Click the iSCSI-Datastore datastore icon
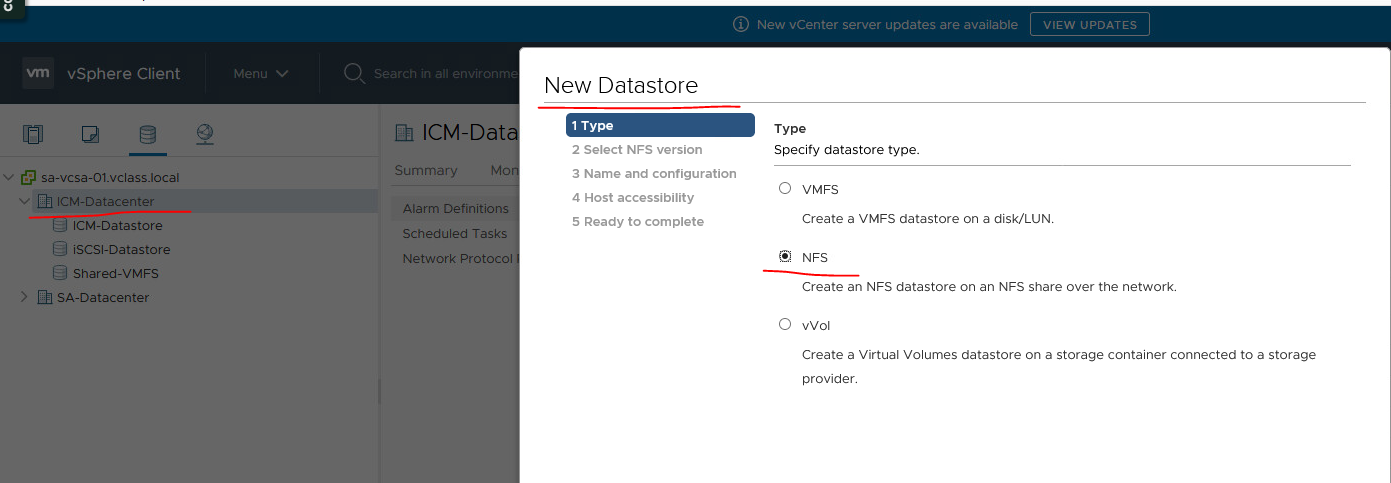 61,249
